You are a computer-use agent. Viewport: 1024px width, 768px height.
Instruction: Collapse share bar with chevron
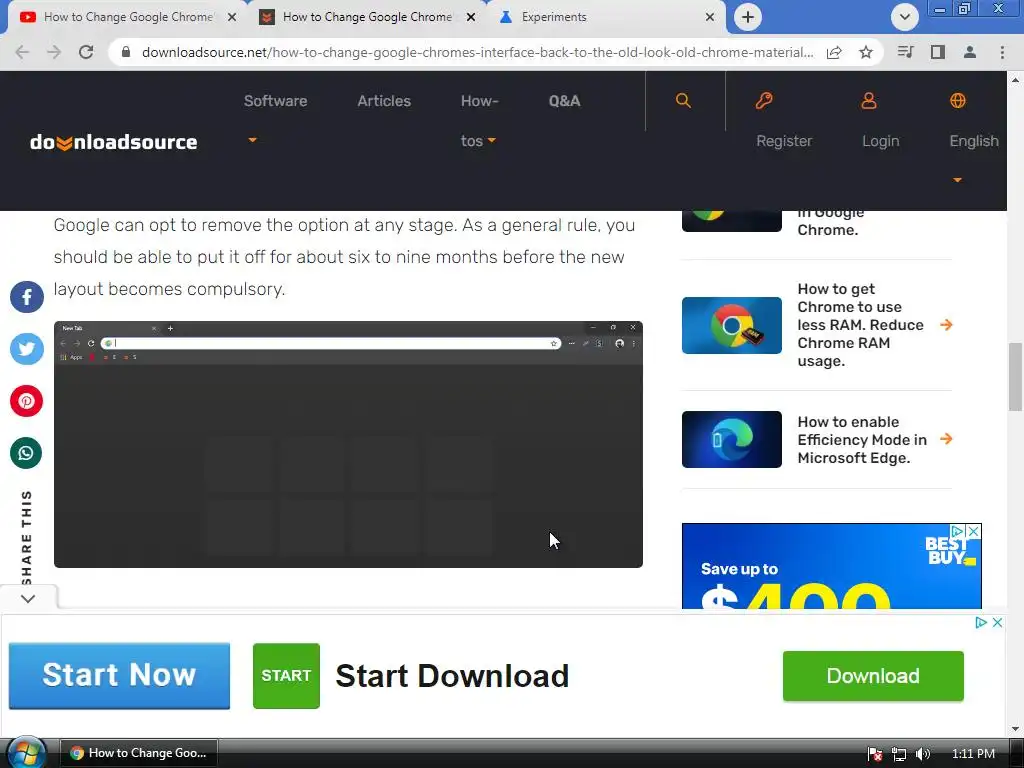(28, 598)
